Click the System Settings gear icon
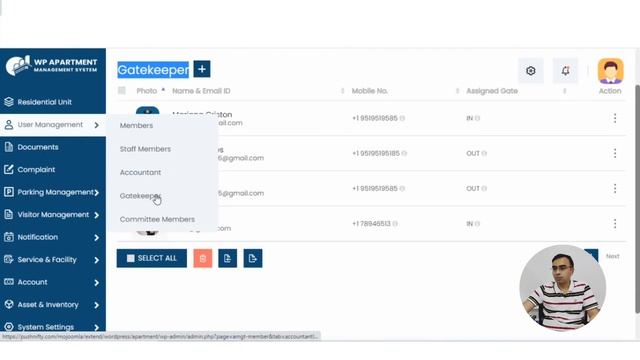The height and width of the screenshot is (360, 640). point(9,327)
